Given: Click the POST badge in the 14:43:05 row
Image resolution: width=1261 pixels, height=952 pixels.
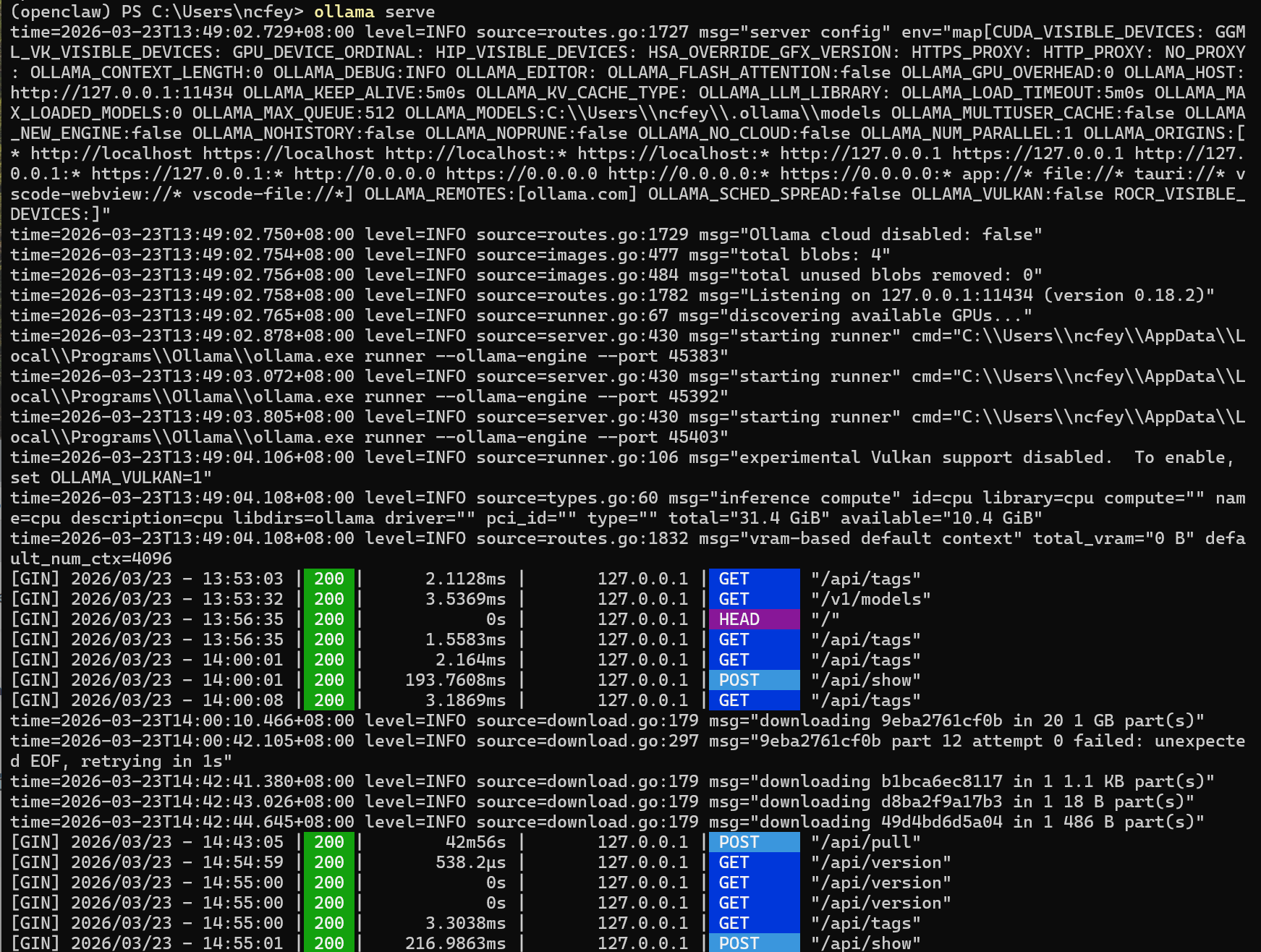Looking at the screenshot, I should (755, 842).
